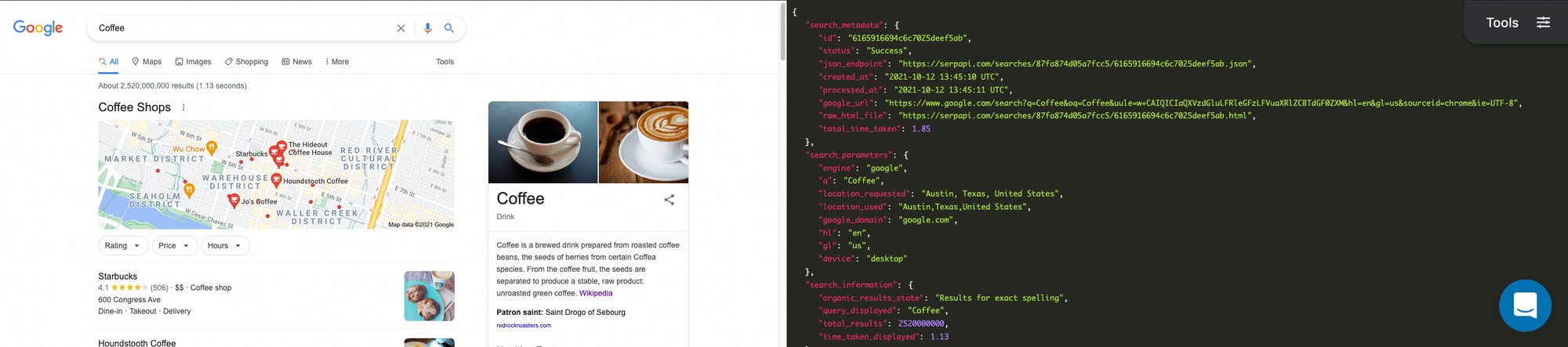The width and height of the screenshot is (1568, 347).
Task: Click the 600 Congress Ave address text
Action: (129, 299)
